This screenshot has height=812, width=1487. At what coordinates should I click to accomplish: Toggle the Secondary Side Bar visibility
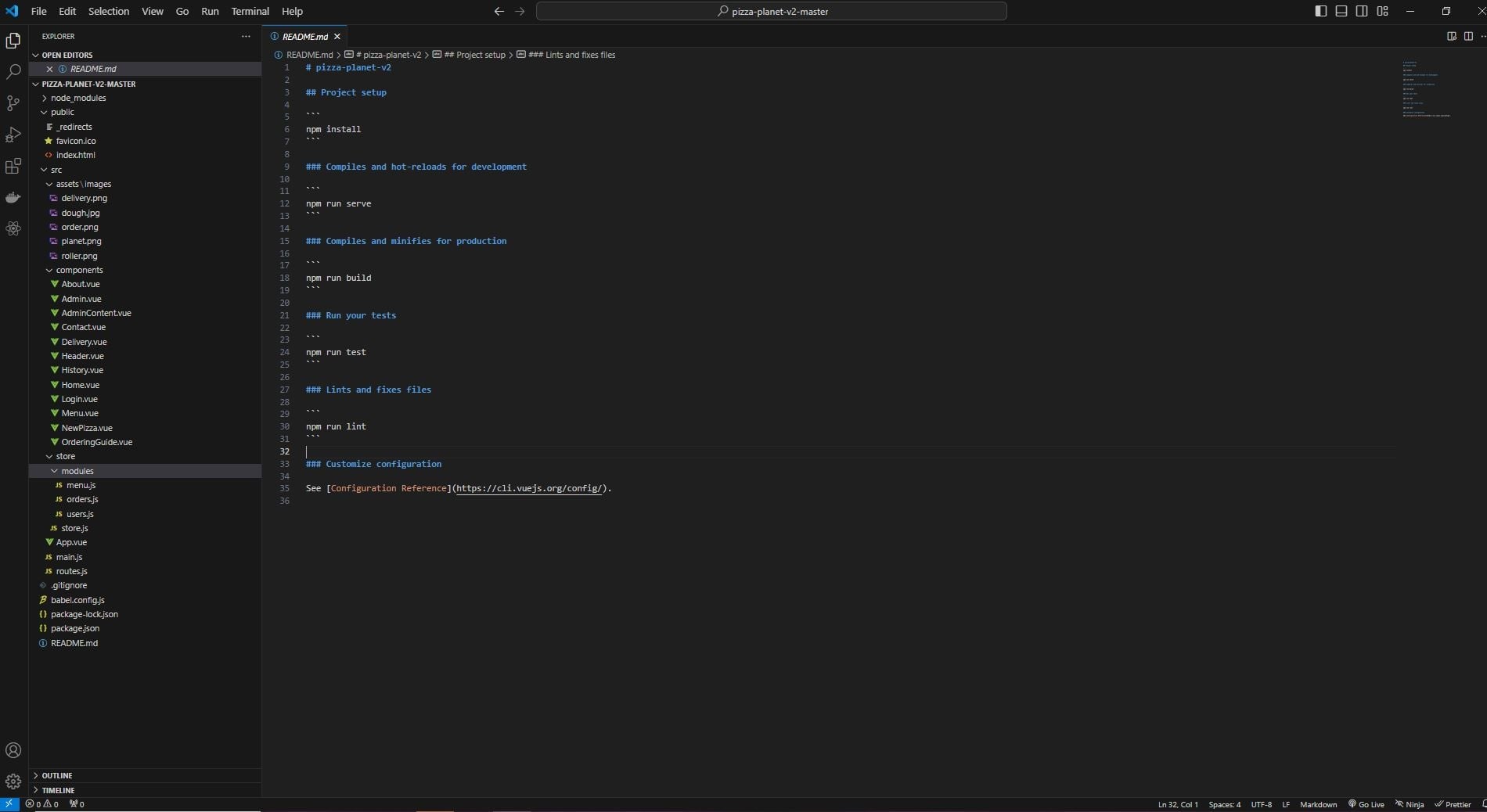(x=1362, y=11)
